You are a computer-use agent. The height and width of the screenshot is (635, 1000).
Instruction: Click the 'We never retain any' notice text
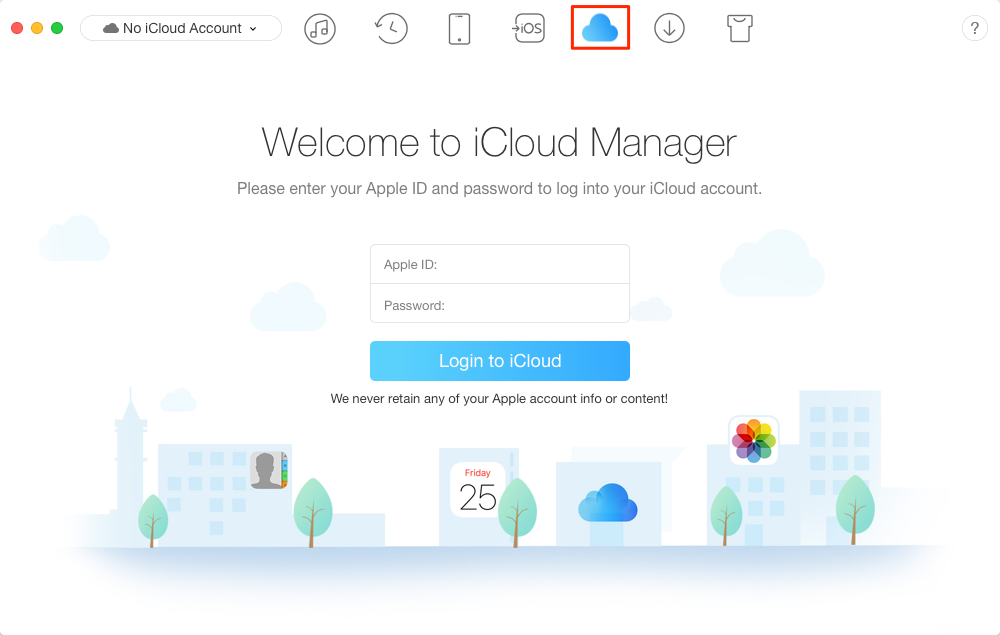coord(499,399)
